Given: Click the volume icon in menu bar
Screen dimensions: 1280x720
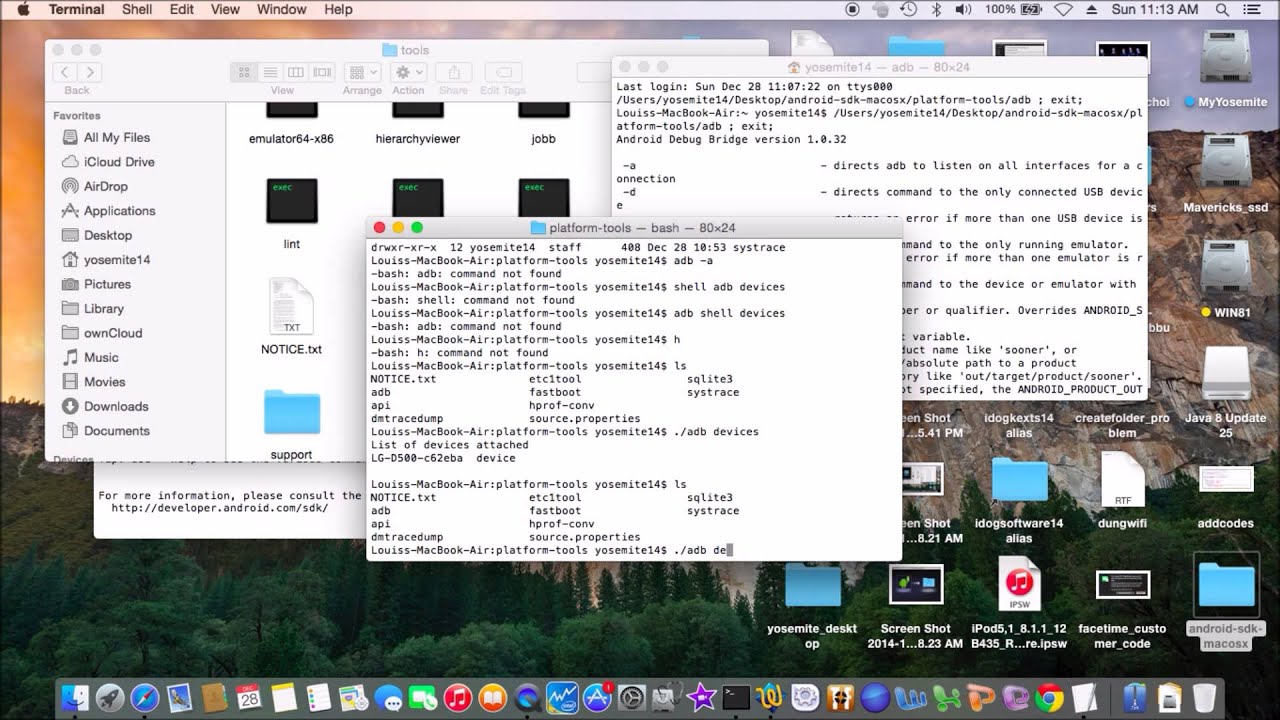Looking at the screenshot, I should click(x=963, y=9).
